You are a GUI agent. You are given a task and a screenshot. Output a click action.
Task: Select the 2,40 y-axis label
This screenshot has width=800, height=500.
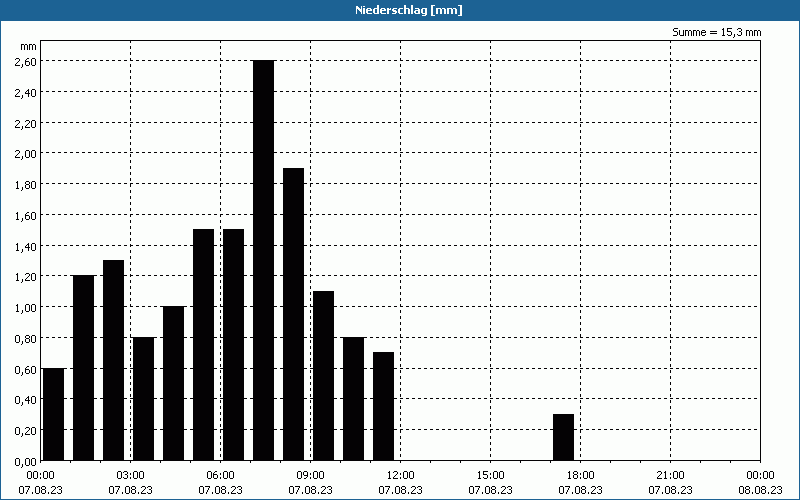pos(26,92)
